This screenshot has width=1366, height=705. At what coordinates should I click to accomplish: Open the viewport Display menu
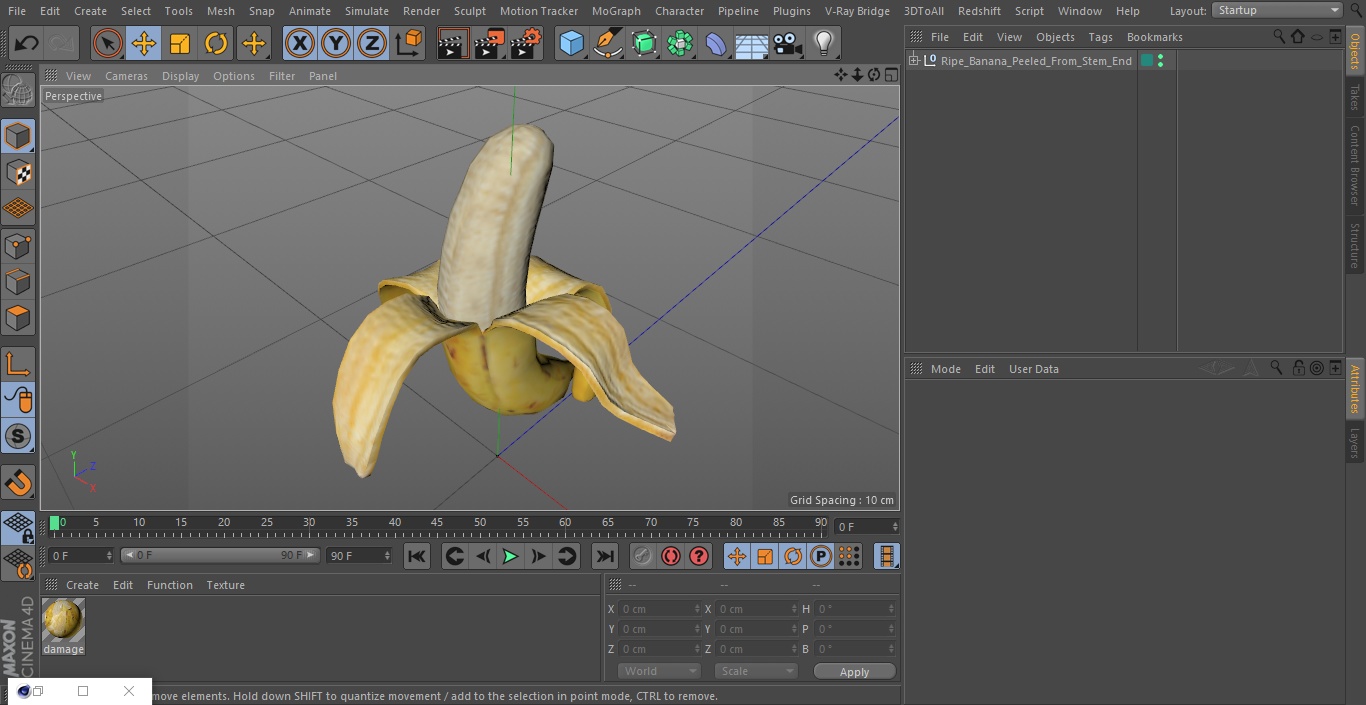coord(180,76)
